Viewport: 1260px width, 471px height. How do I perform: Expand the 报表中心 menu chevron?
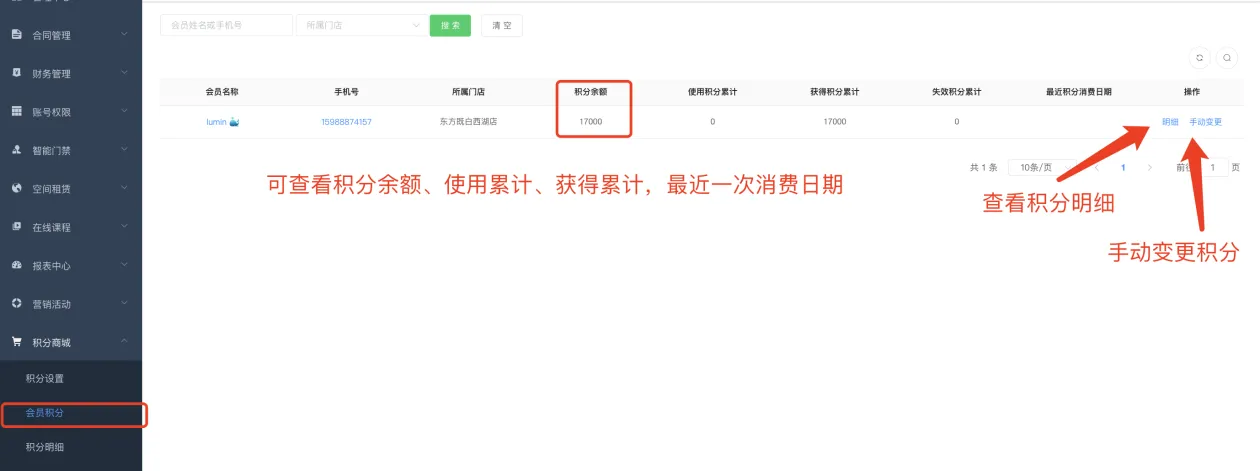[x=124, y=265]
